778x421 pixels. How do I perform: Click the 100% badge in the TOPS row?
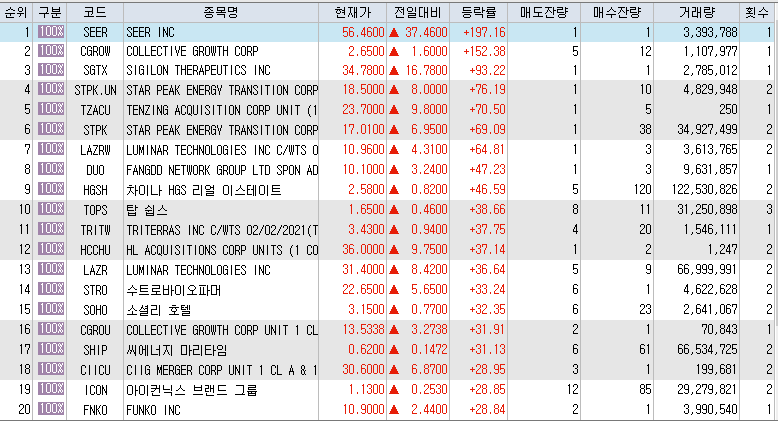(51, 209)
